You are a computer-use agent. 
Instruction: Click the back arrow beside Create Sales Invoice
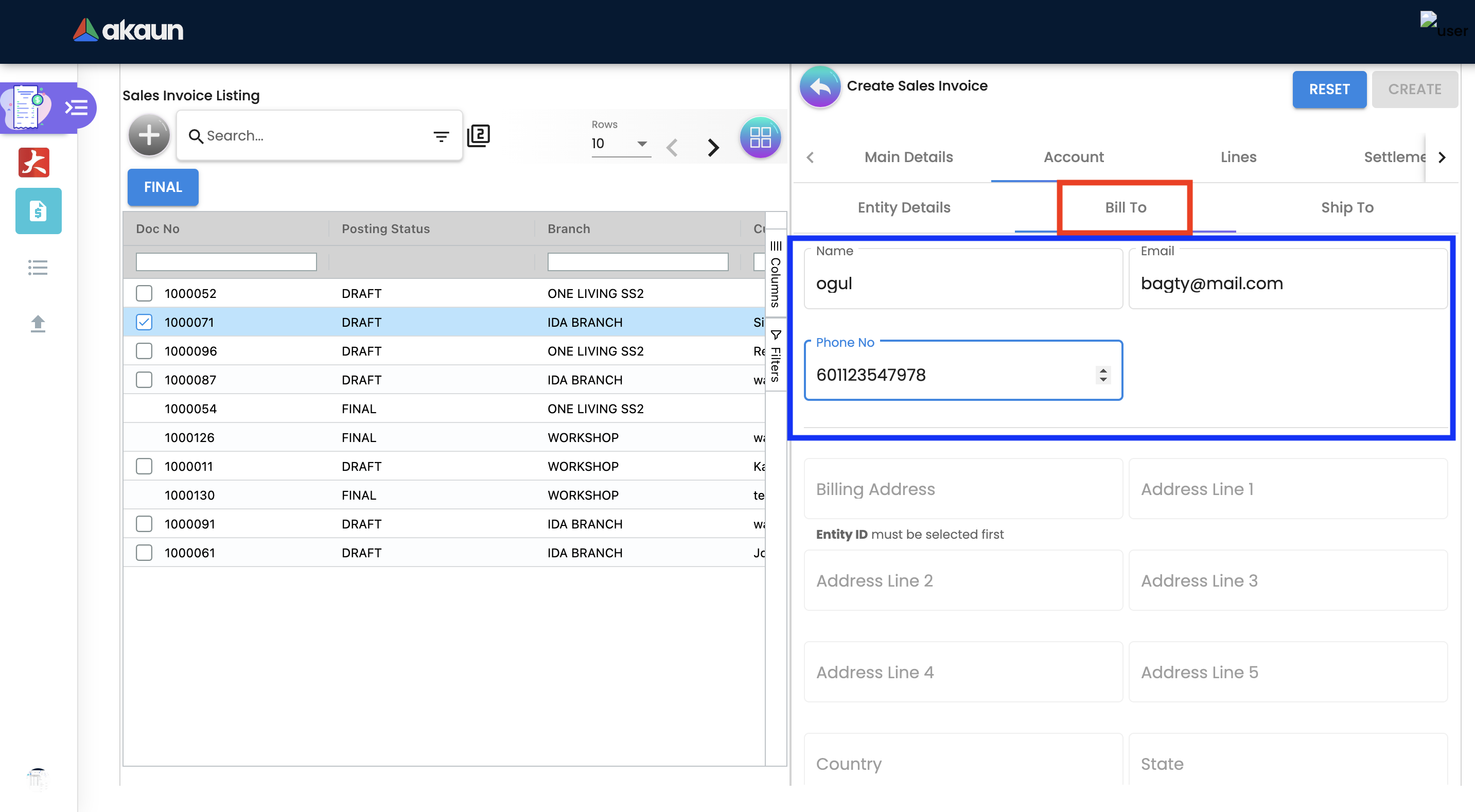click(819, 87)
